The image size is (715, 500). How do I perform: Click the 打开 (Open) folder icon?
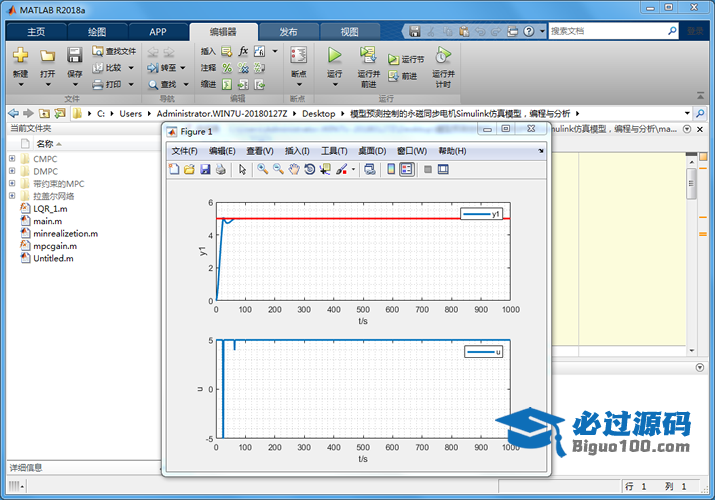47,56
